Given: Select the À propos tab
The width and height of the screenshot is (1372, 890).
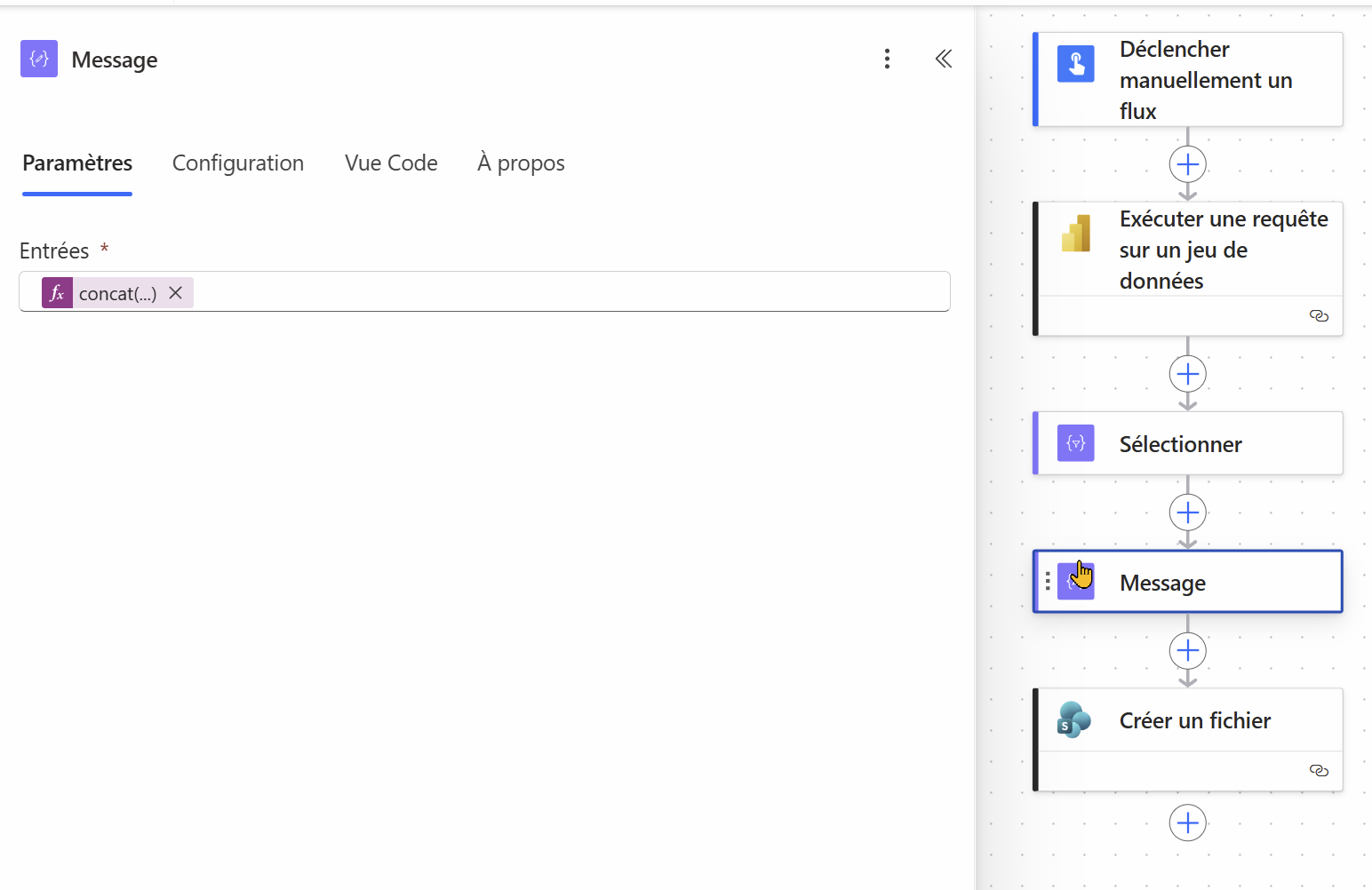Looking at the screenshot, I should pyautogui.click(x=521, y=163).
